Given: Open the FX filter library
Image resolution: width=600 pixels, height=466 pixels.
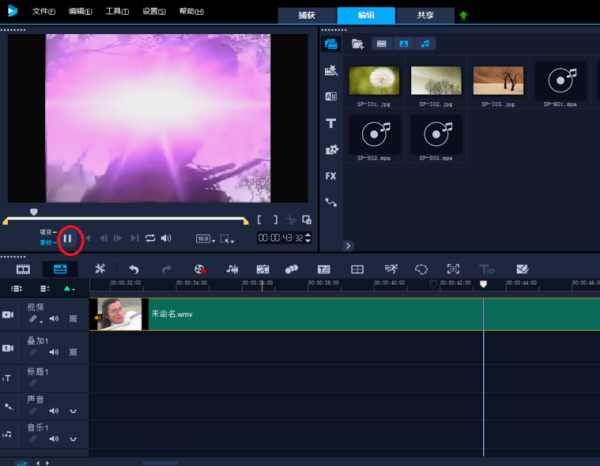Looking at the screenshot, I should (330, 176).
